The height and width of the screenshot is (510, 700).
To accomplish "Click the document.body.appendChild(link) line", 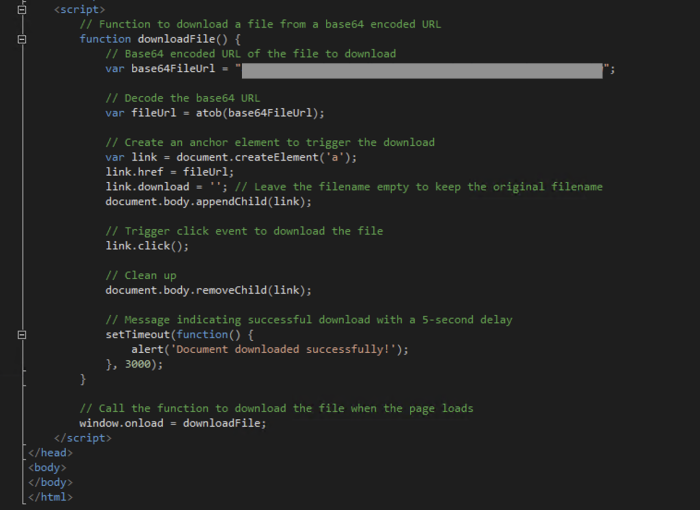I will (208, 202).
